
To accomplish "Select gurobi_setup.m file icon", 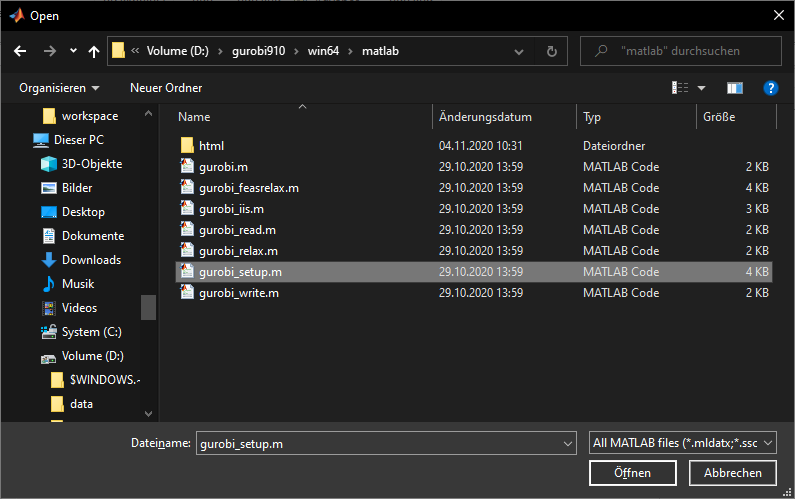I will click(x=187, y=271).
